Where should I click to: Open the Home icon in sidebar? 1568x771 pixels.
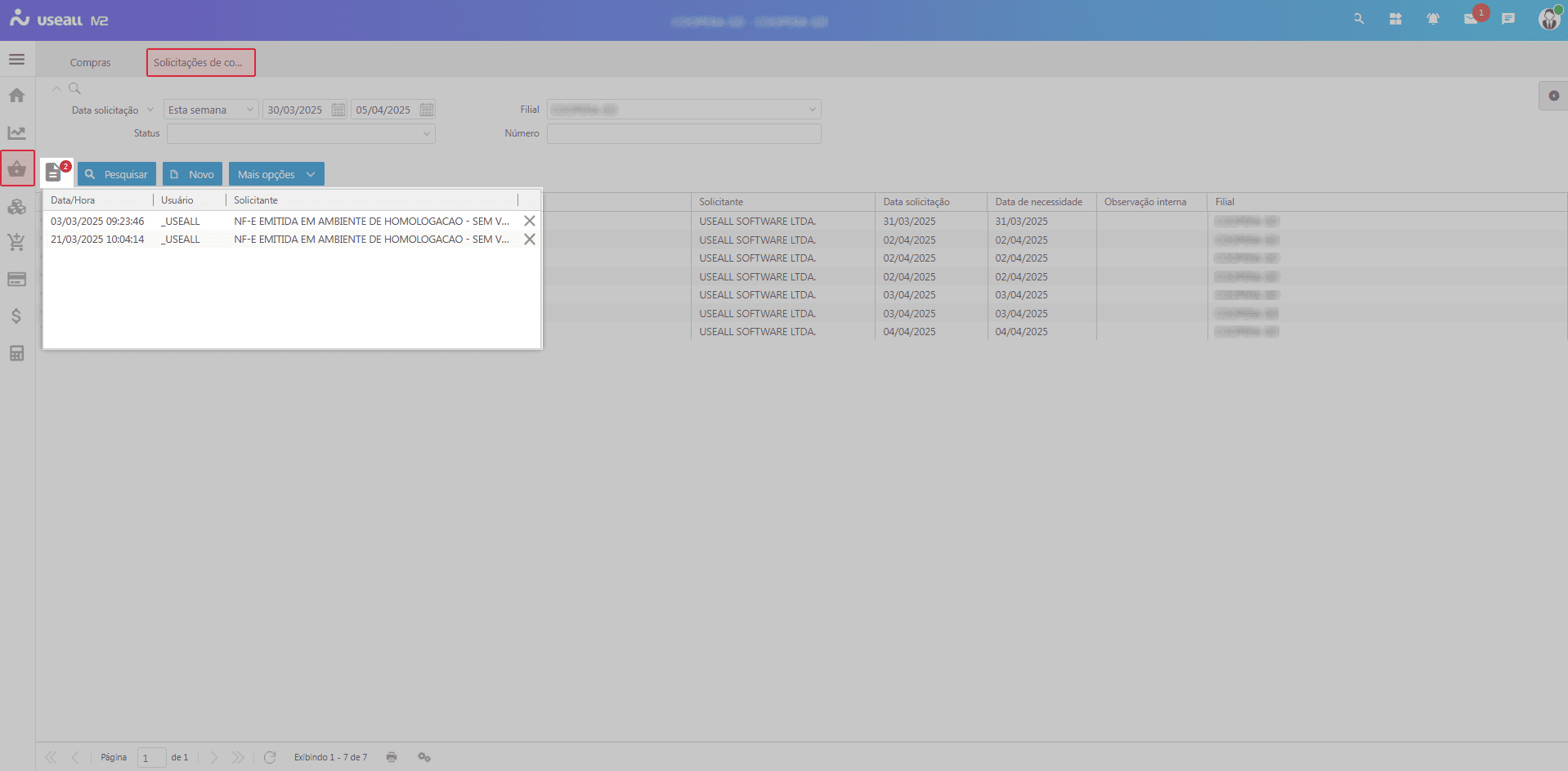click(16, 96)
